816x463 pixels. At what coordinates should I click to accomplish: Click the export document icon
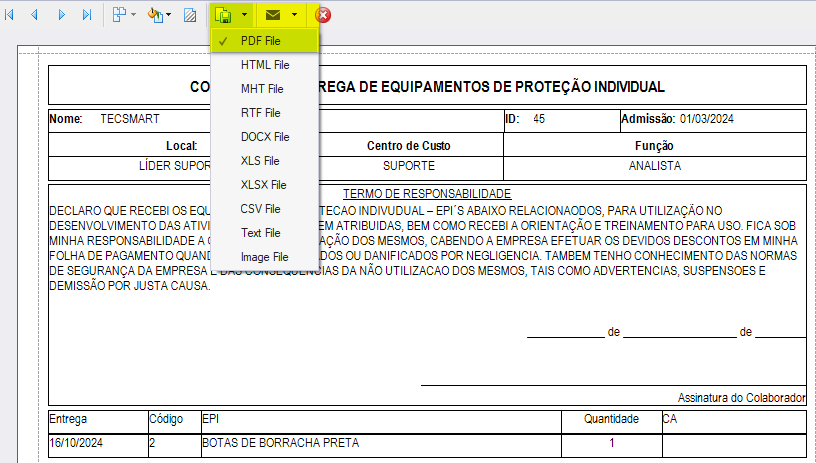223,15
